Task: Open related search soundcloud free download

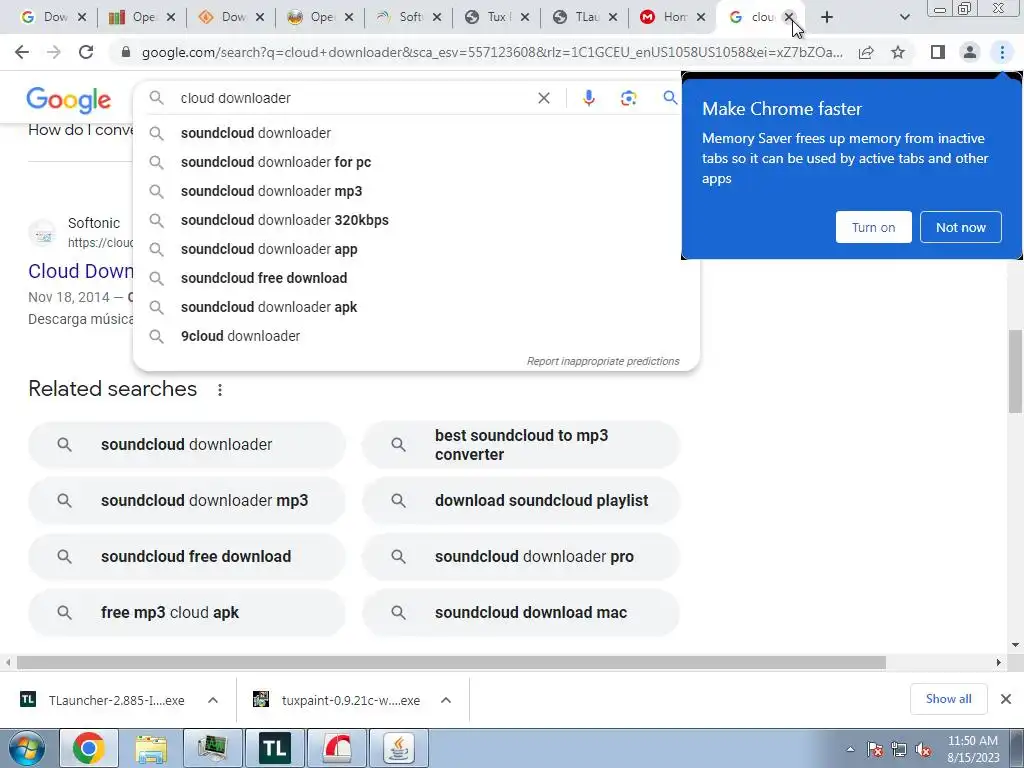Action: tap(187, 556)
